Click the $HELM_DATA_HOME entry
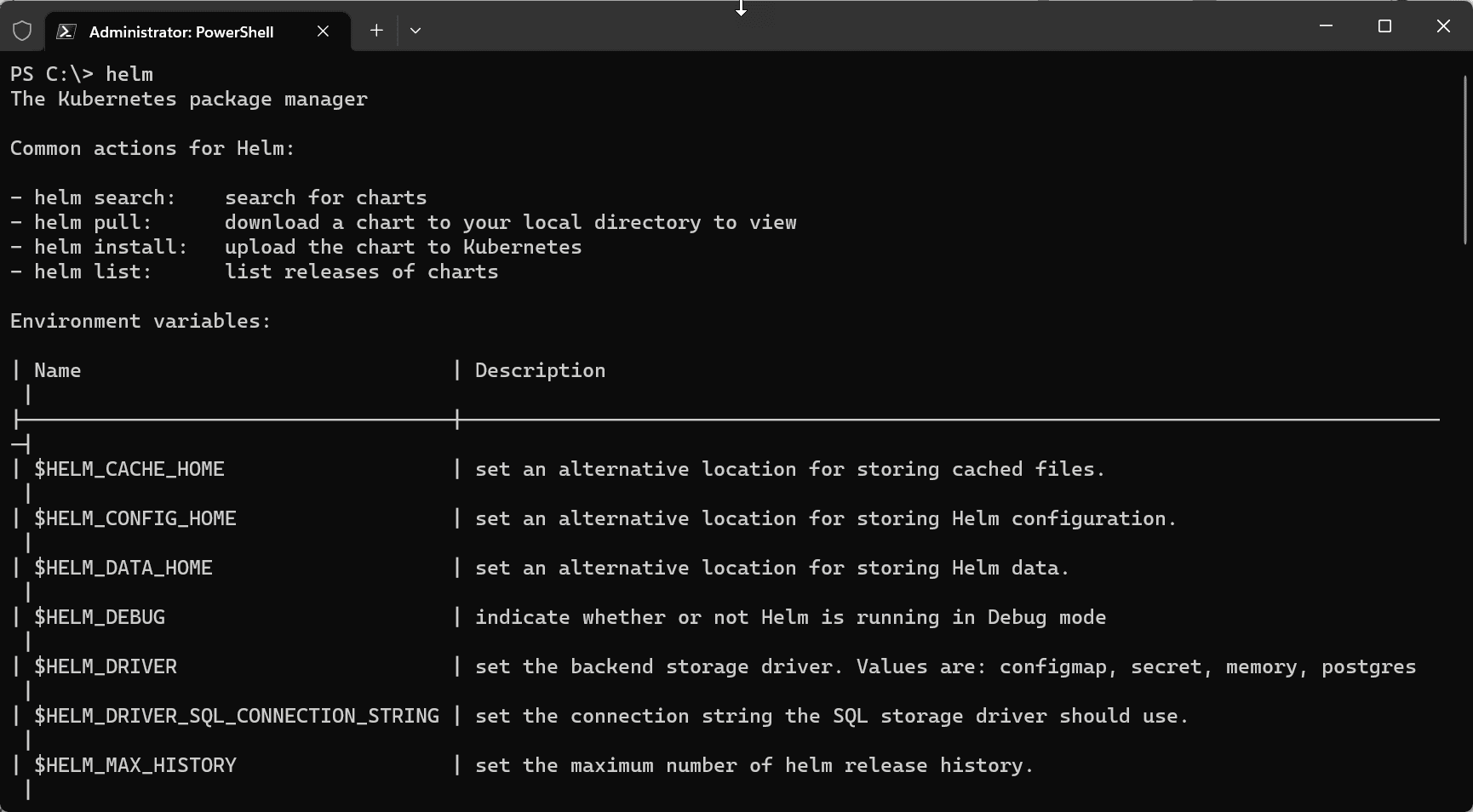The height and width of the screenshot is (812, 1473). (123, 568)
